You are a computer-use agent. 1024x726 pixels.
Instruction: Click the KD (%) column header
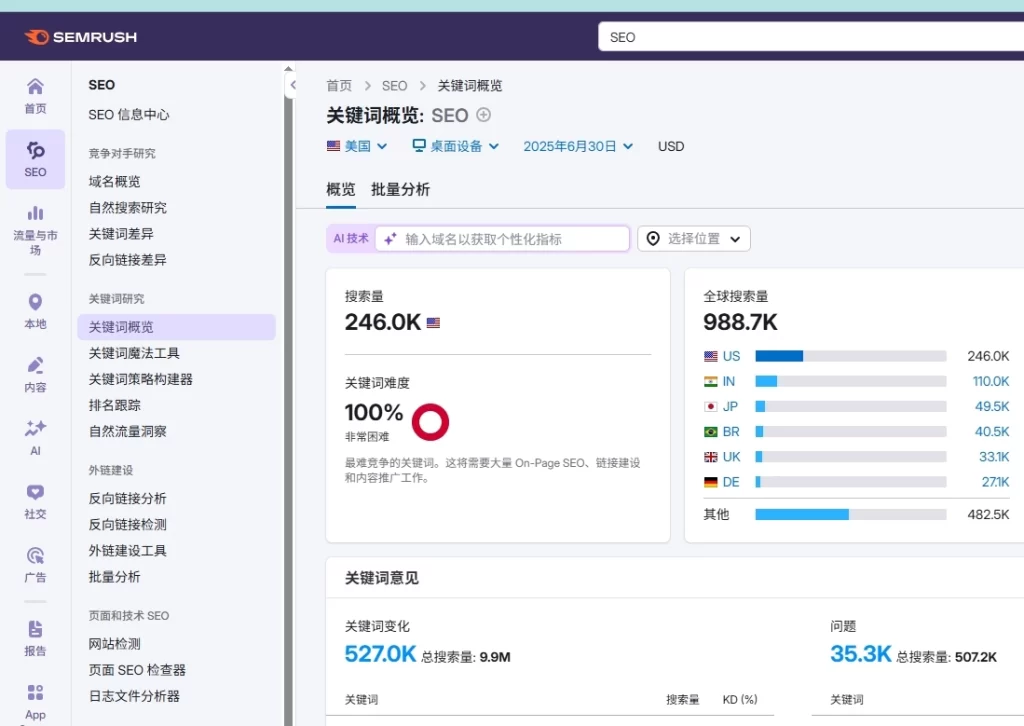tap(740, 700)
